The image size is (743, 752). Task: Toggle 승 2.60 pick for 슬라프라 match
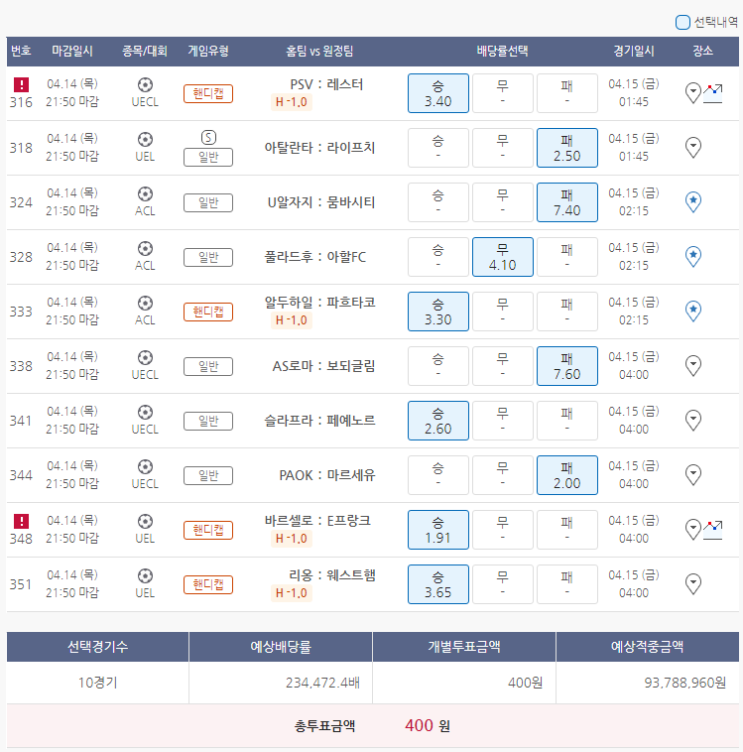[x=438, y=421]
